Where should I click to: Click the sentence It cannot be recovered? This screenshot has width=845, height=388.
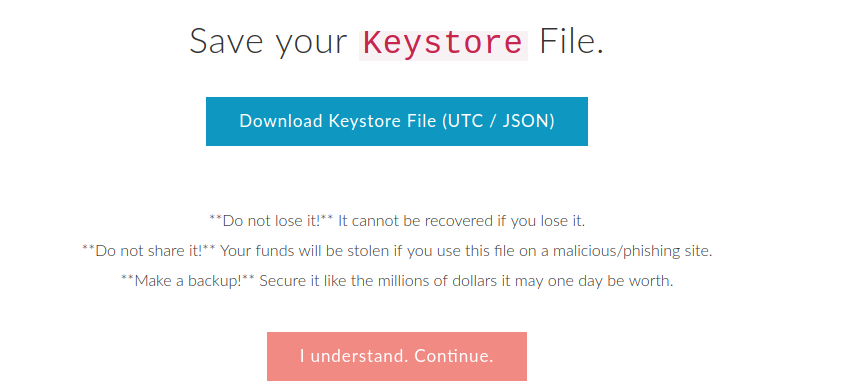(x=461, y=221)
